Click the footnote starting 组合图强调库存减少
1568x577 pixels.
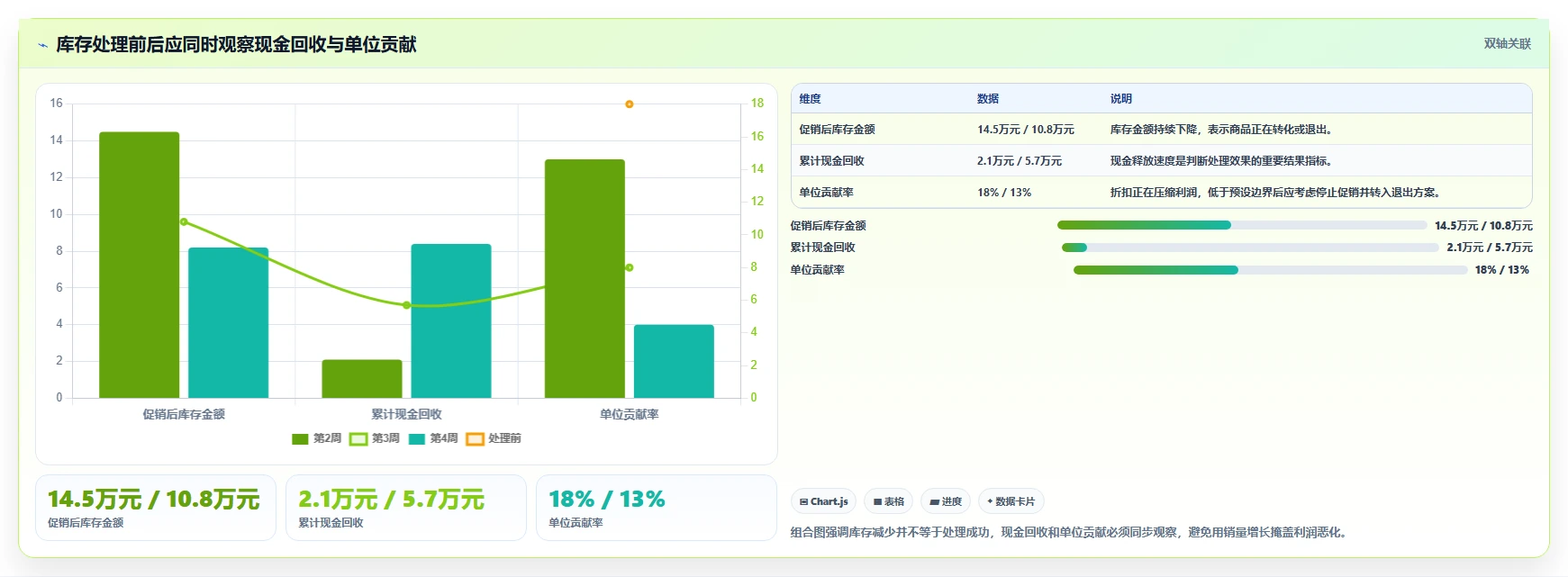coord(1071,533)
